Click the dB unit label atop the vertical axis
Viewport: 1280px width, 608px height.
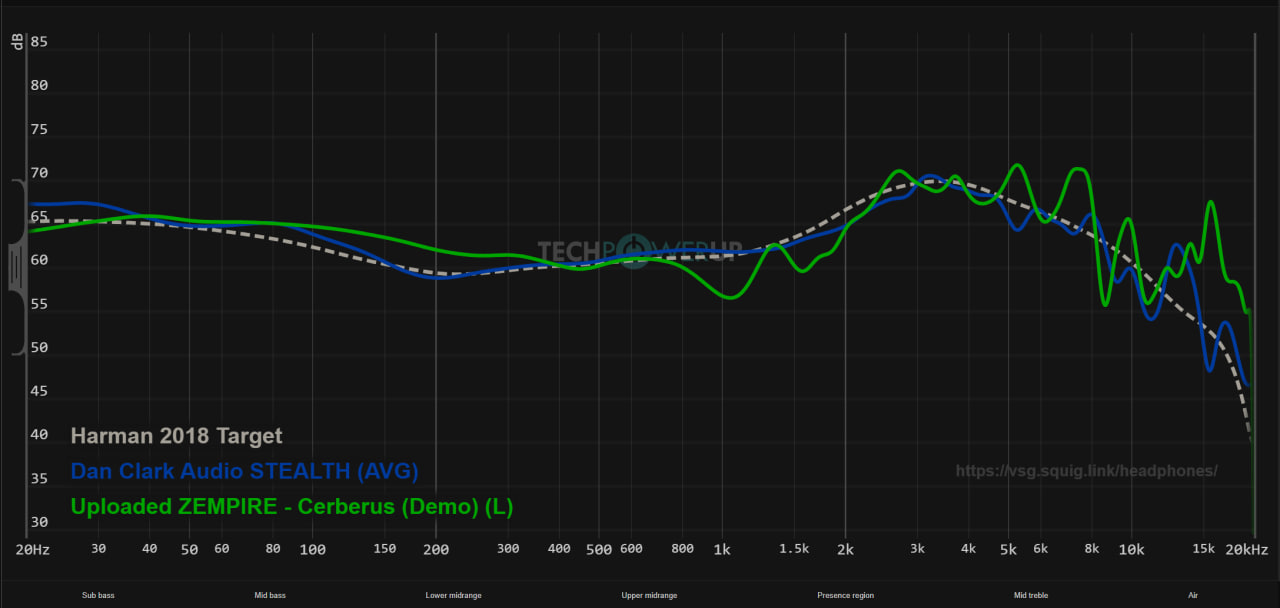[17, 41]
